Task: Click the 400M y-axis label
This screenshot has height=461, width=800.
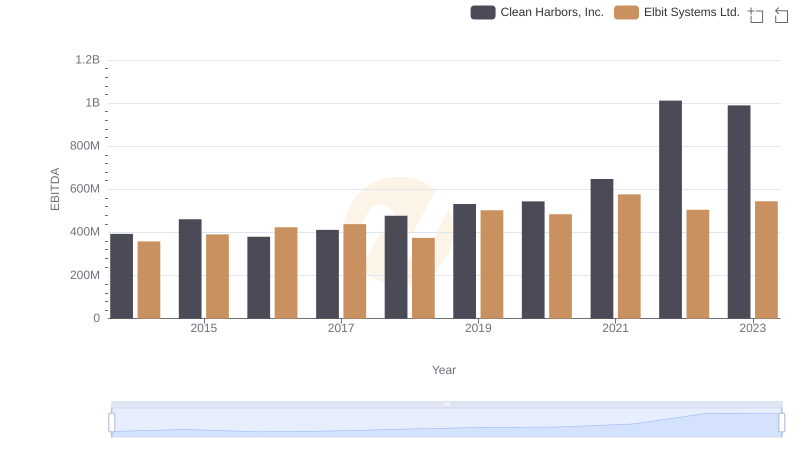Action: coord(85,232)
